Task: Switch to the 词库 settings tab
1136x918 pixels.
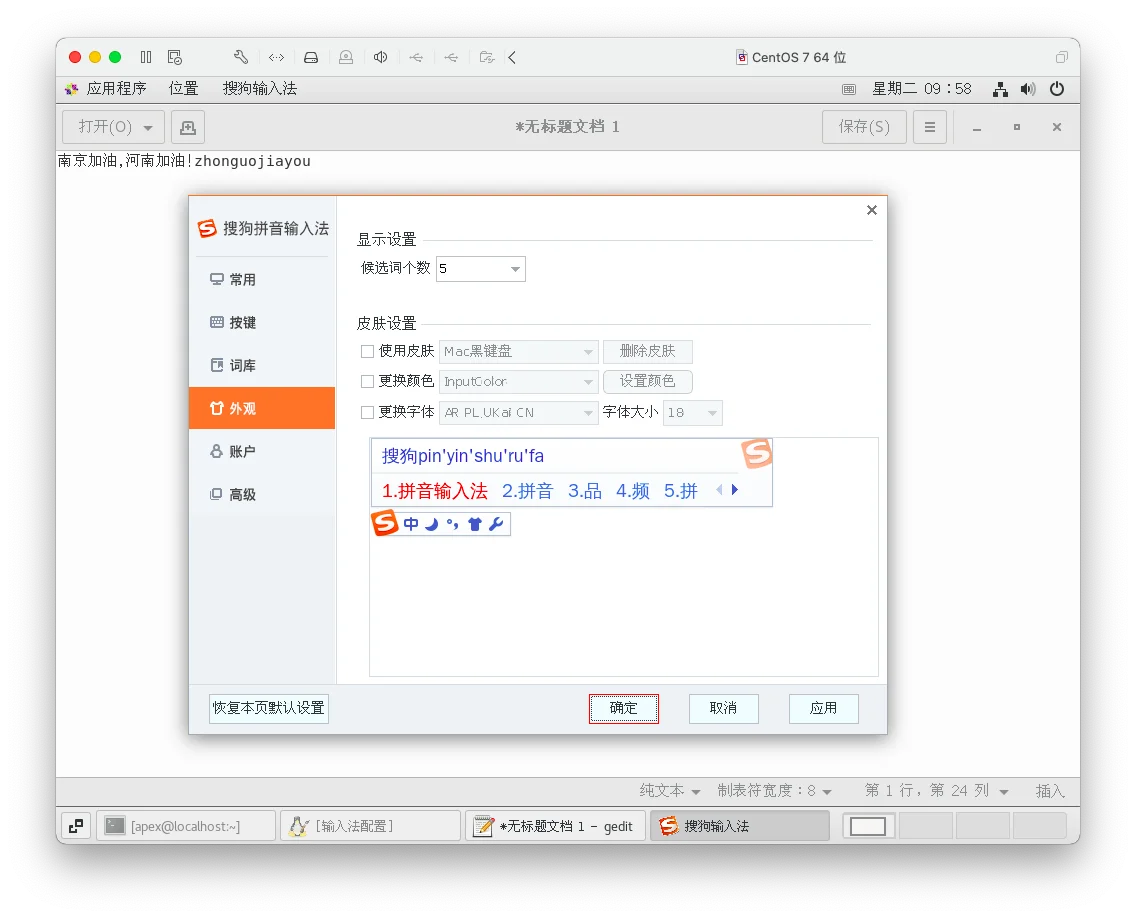Action: point(262,365)
